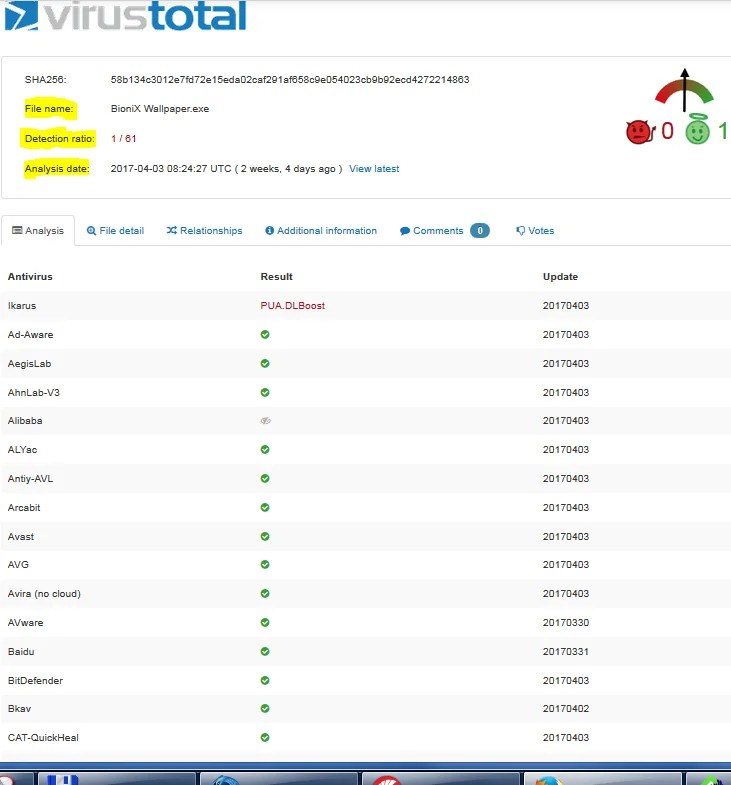Click the clean checkmark for AVware
The width and height of the screenshot is (731, 785).
265,623
